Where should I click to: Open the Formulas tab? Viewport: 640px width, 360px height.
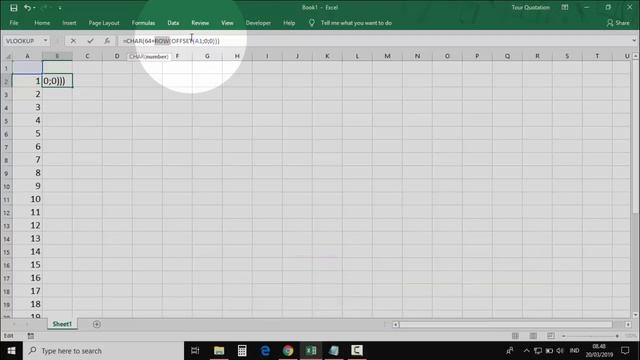click(x=143, y=23)
